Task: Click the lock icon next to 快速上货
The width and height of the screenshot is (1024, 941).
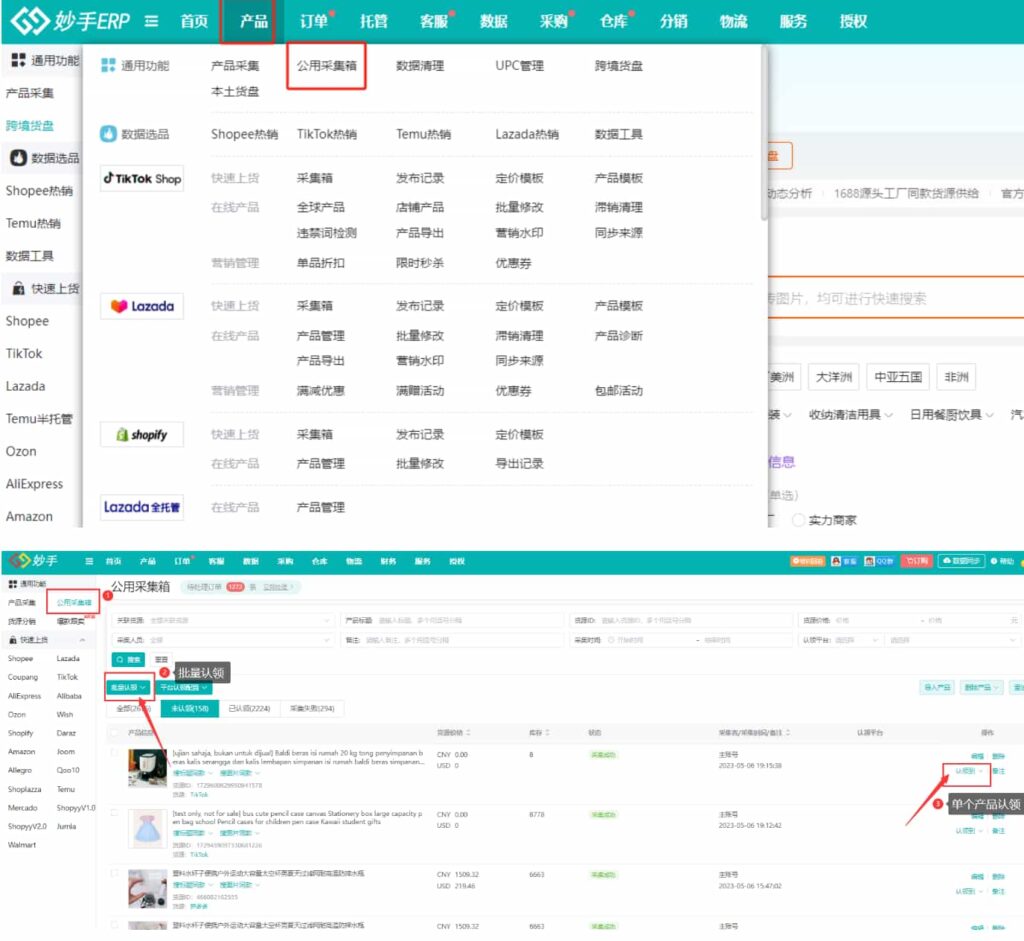Action: pyautogui.click(x=18, y=288)
